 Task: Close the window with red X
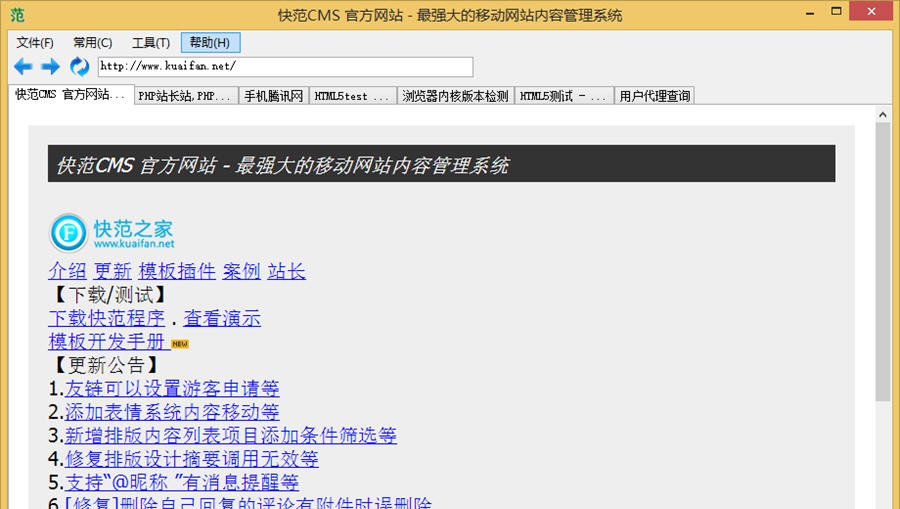[x=871, y=11]
